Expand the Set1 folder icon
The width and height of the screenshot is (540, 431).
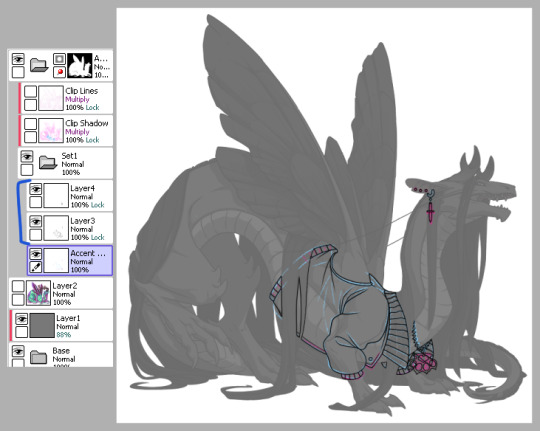[48, 162]
